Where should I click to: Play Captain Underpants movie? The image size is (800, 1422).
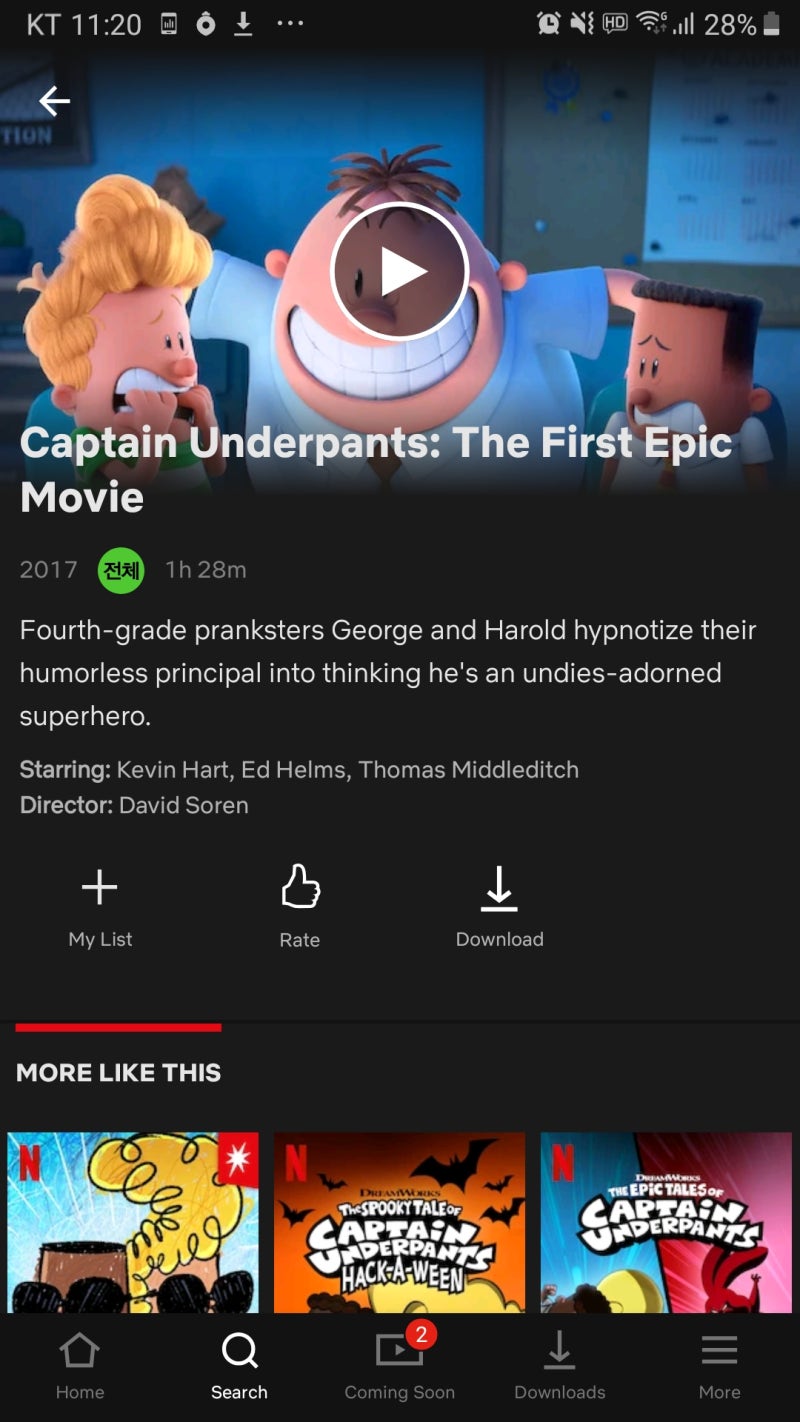click(400, 272)
